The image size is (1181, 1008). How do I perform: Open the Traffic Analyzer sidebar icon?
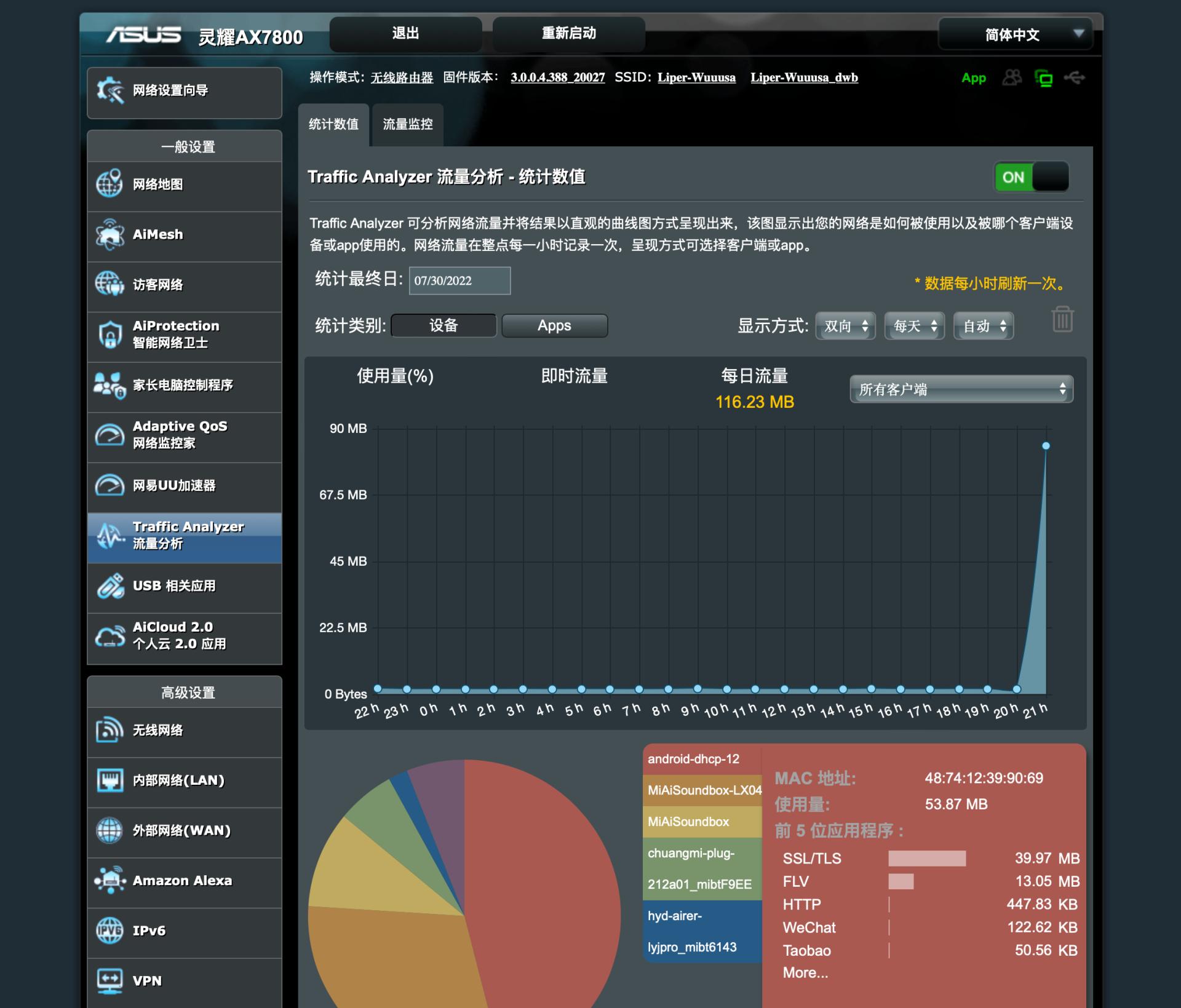(112, 536)
